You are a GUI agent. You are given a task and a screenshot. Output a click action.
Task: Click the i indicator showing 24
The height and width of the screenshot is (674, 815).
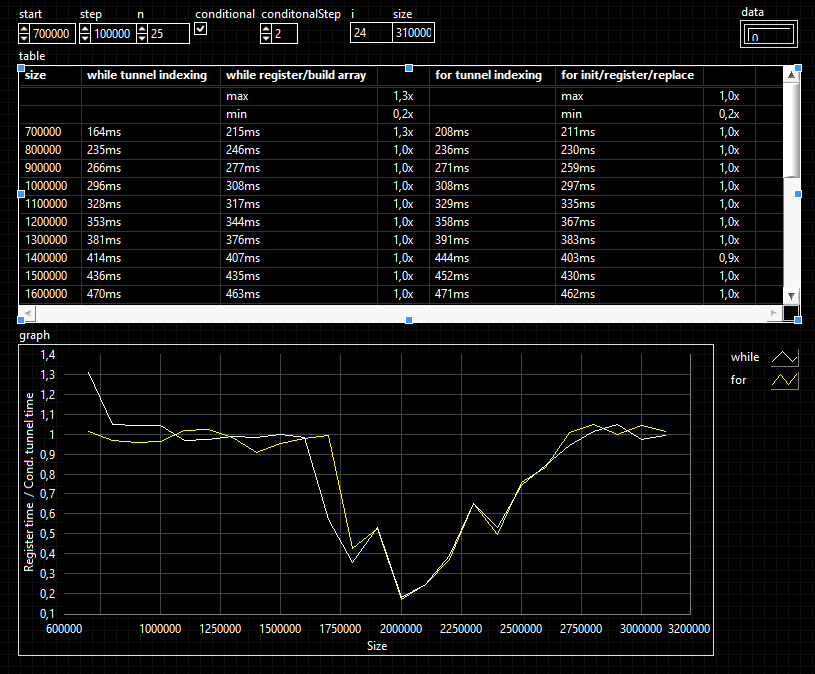[x=371, y=33]
